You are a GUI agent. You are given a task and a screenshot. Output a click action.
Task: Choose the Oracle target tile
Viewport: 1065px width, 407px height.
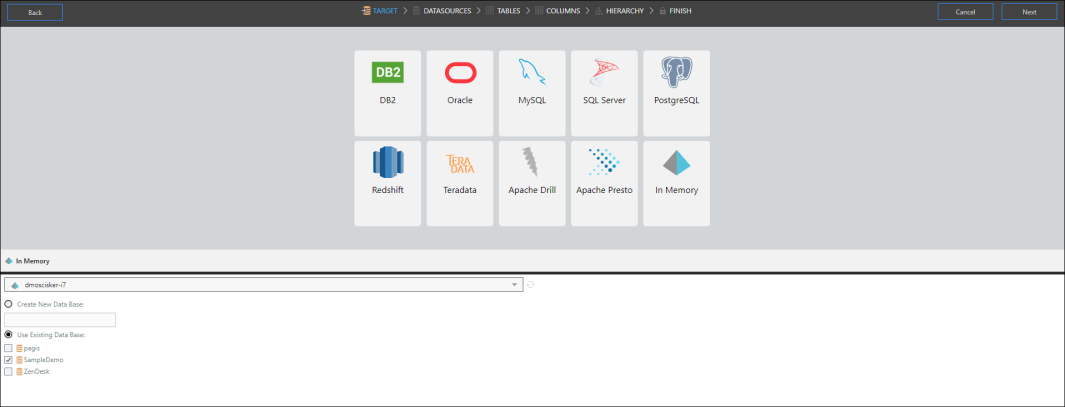pos(460,93)
